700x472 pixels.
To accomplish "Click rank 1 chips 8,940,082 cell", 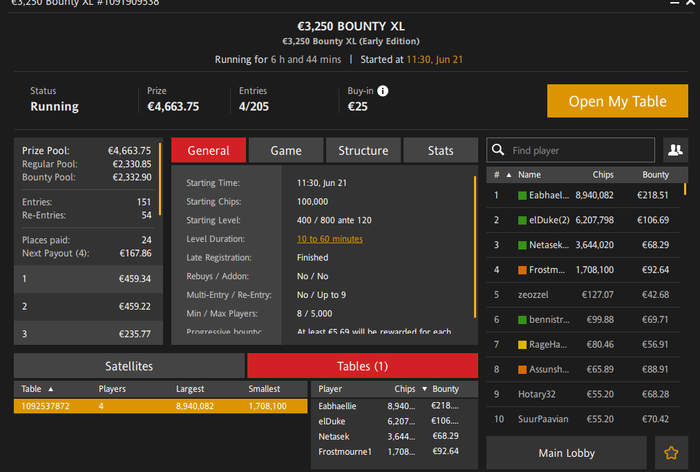I will [x=594, y=195].
